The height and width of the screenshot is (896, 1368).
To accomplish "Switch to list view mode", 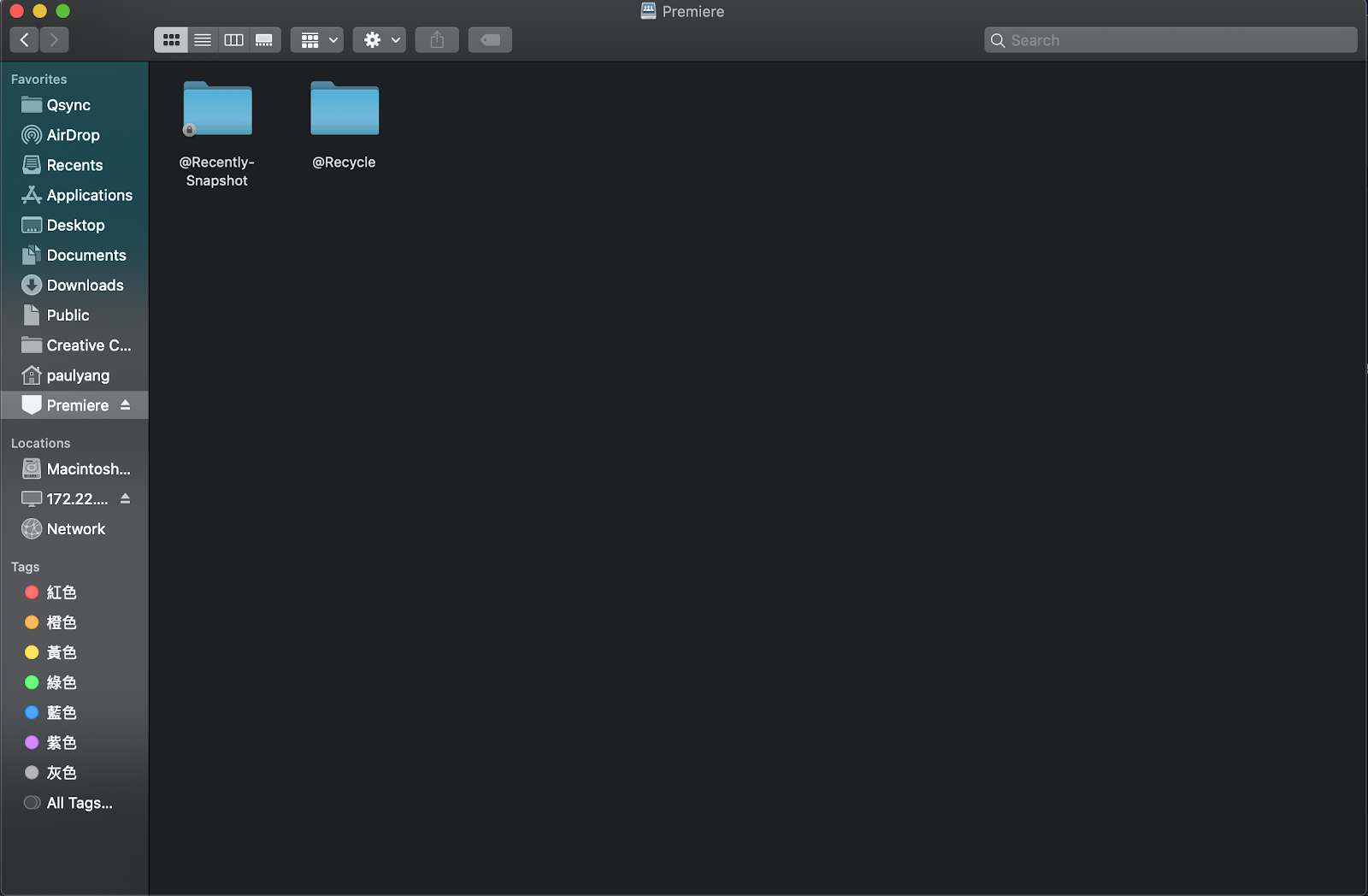I will pyautogui.click(x=203, y=40).
